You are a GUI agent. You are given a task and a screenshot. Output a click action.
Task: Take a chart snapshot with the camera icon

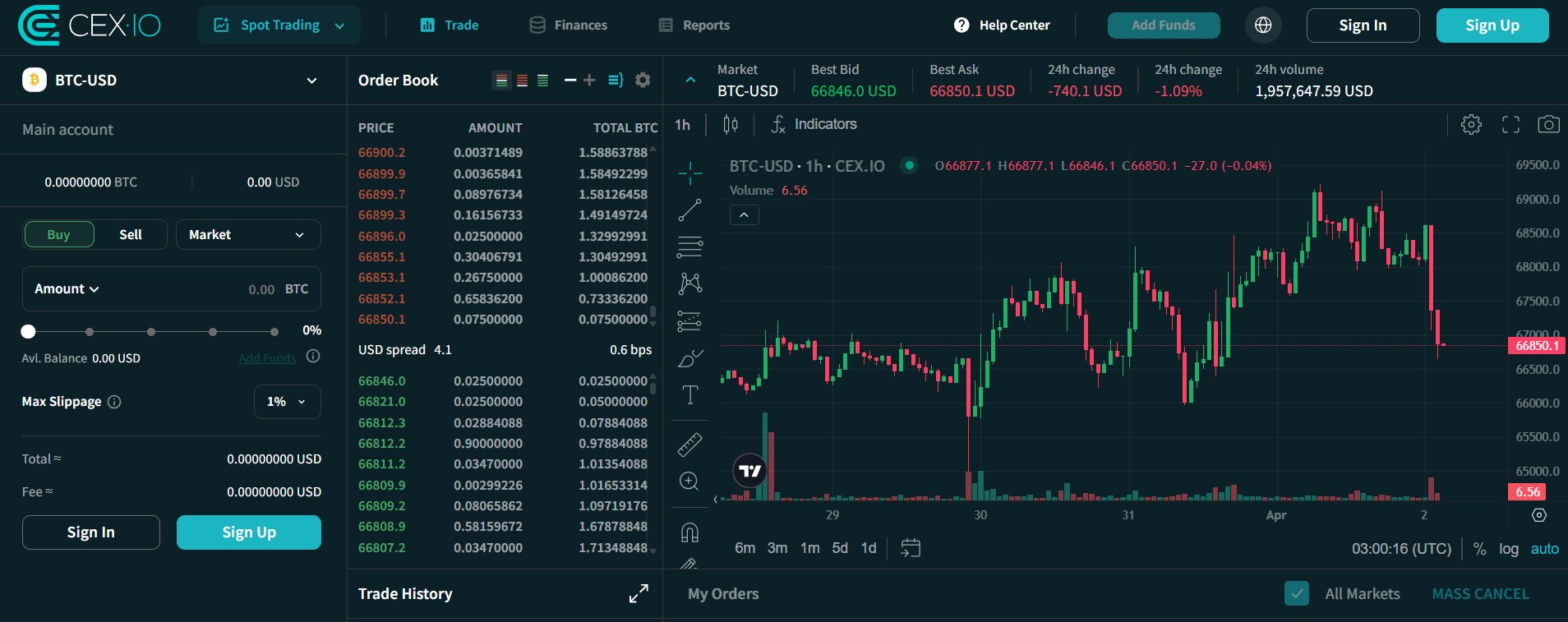pos(1548,124)
